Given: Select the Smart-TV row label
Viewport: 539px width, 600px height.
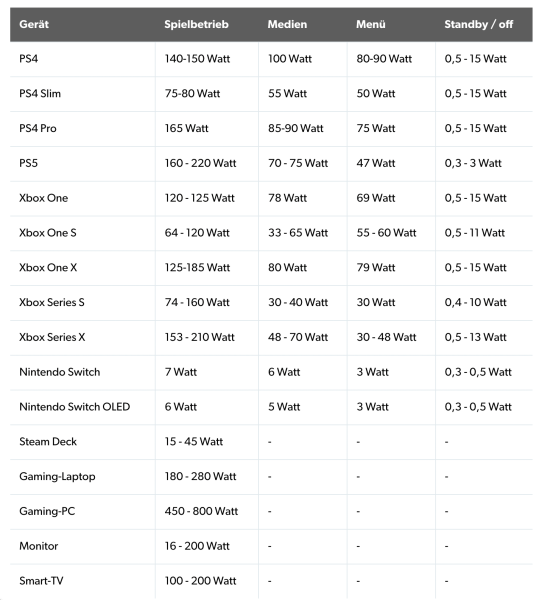Looking at the screenshot, I should click(41, 581).
